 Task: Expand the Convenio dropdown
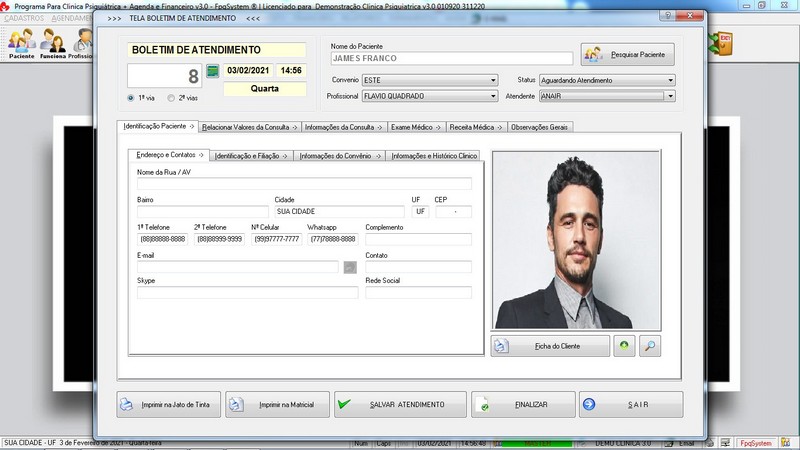[493, 80]
